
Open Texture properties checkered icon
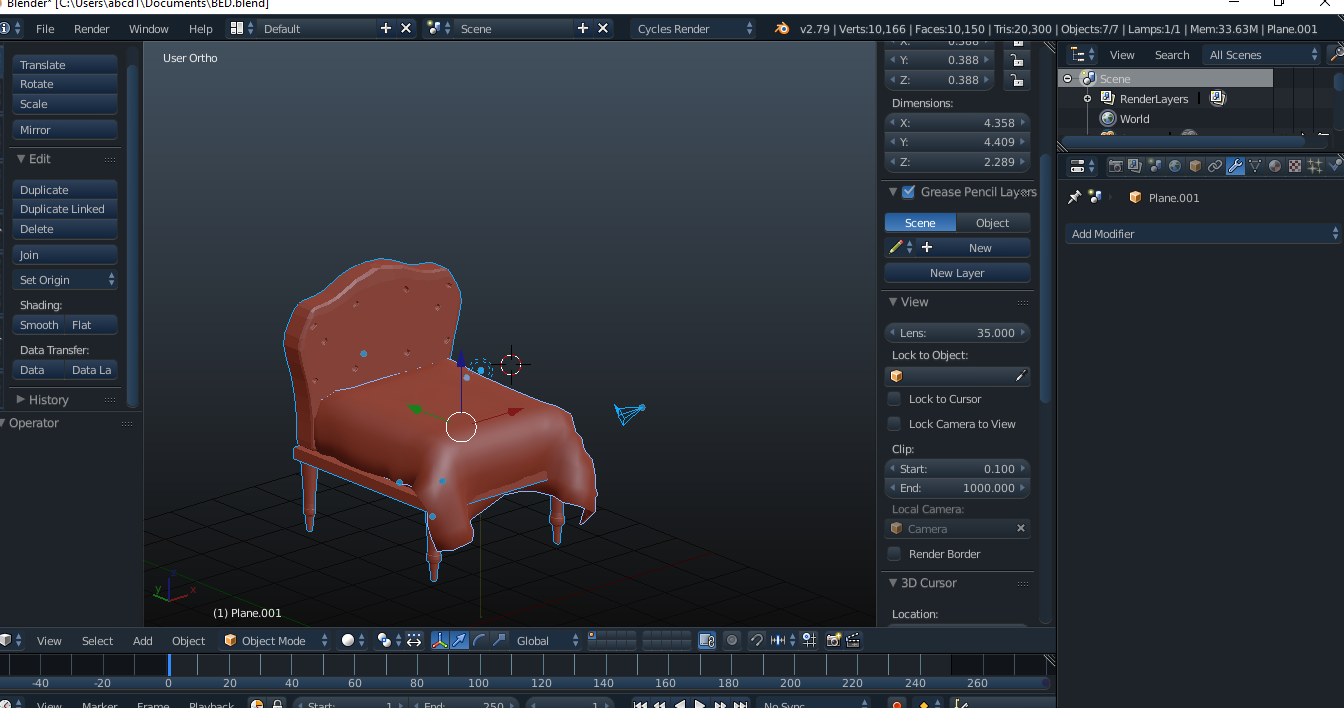(1295, 166)
